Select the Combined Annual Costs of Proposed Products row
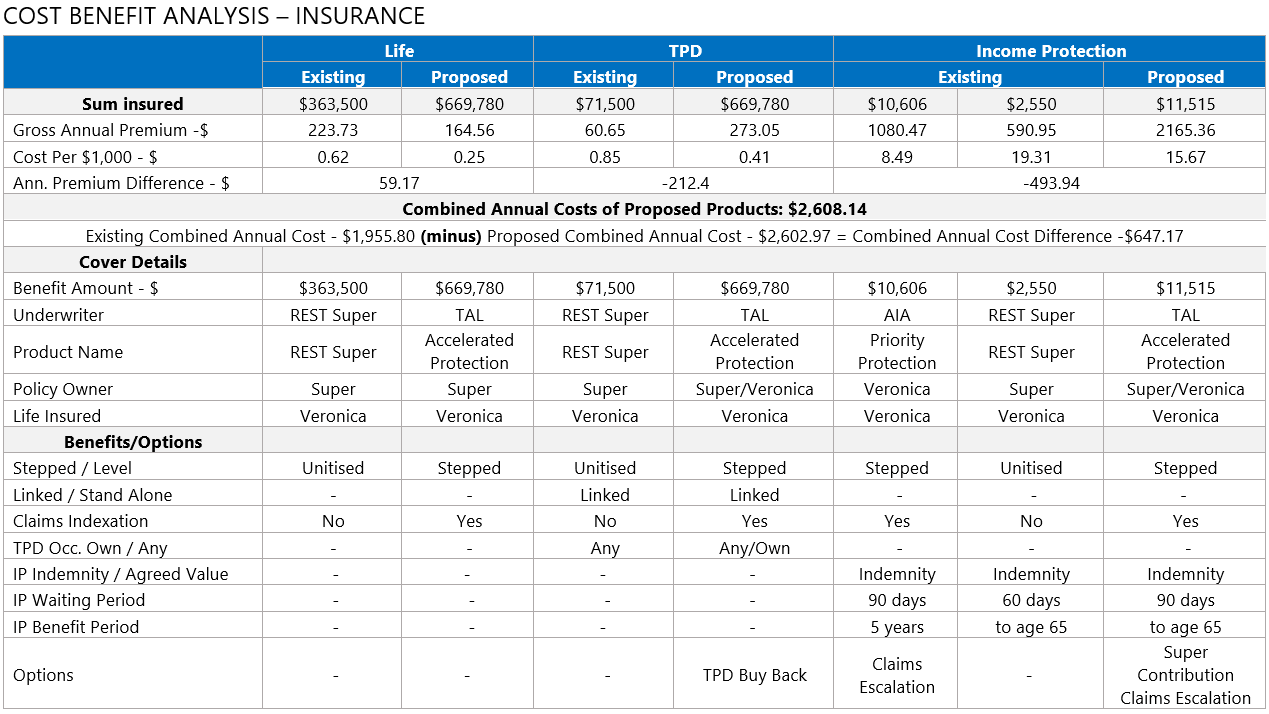Screen dimensions: 1269x714 coord(634,209)
